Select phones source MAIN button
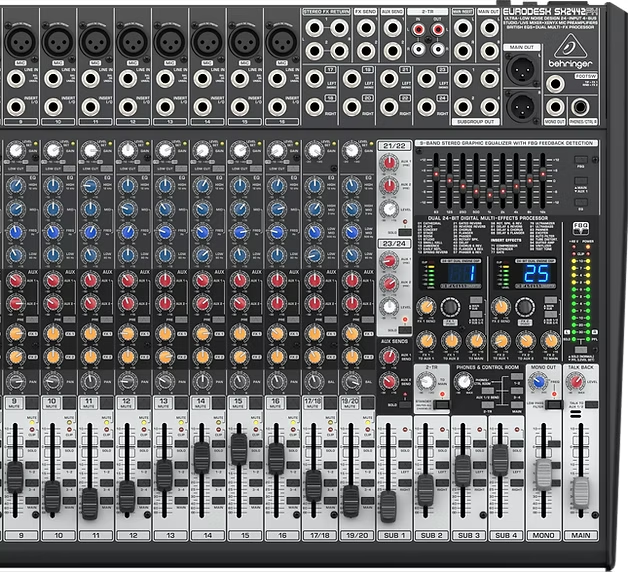The image size is (628, 572). click(517, 405)
